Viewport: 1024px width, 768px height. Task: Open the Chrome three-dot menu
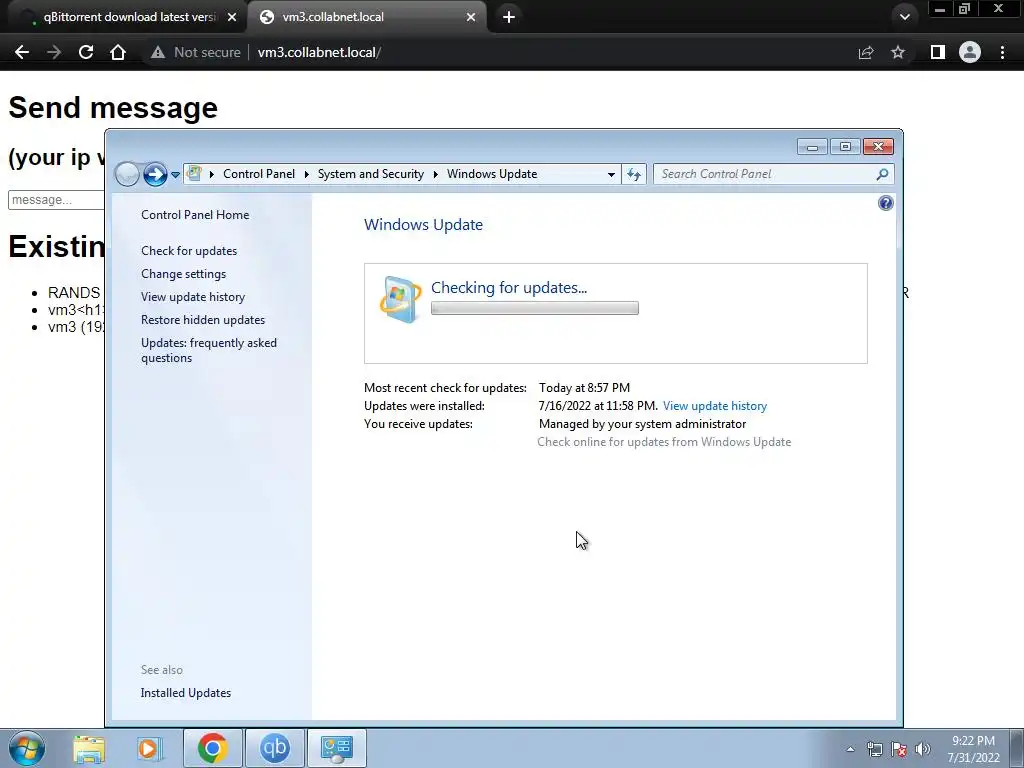(x=1002, y=52)
